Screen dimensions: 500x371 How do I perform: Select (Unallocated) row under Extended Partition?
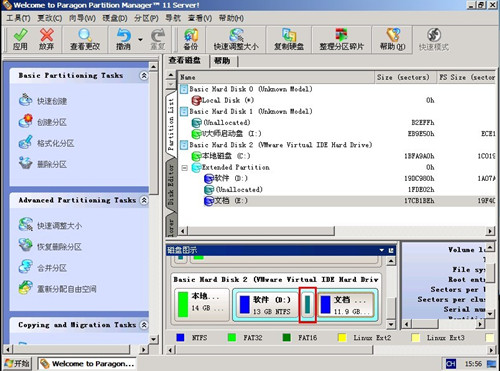[233, 190]
